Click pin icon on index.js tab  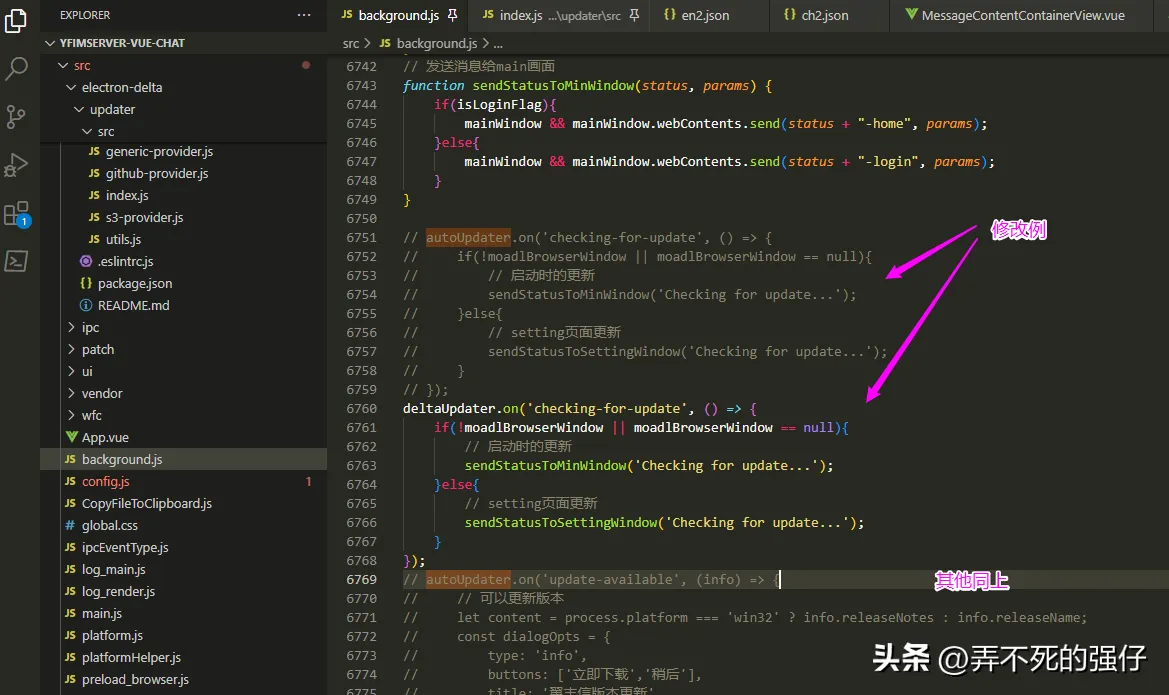tap(634, 15)
